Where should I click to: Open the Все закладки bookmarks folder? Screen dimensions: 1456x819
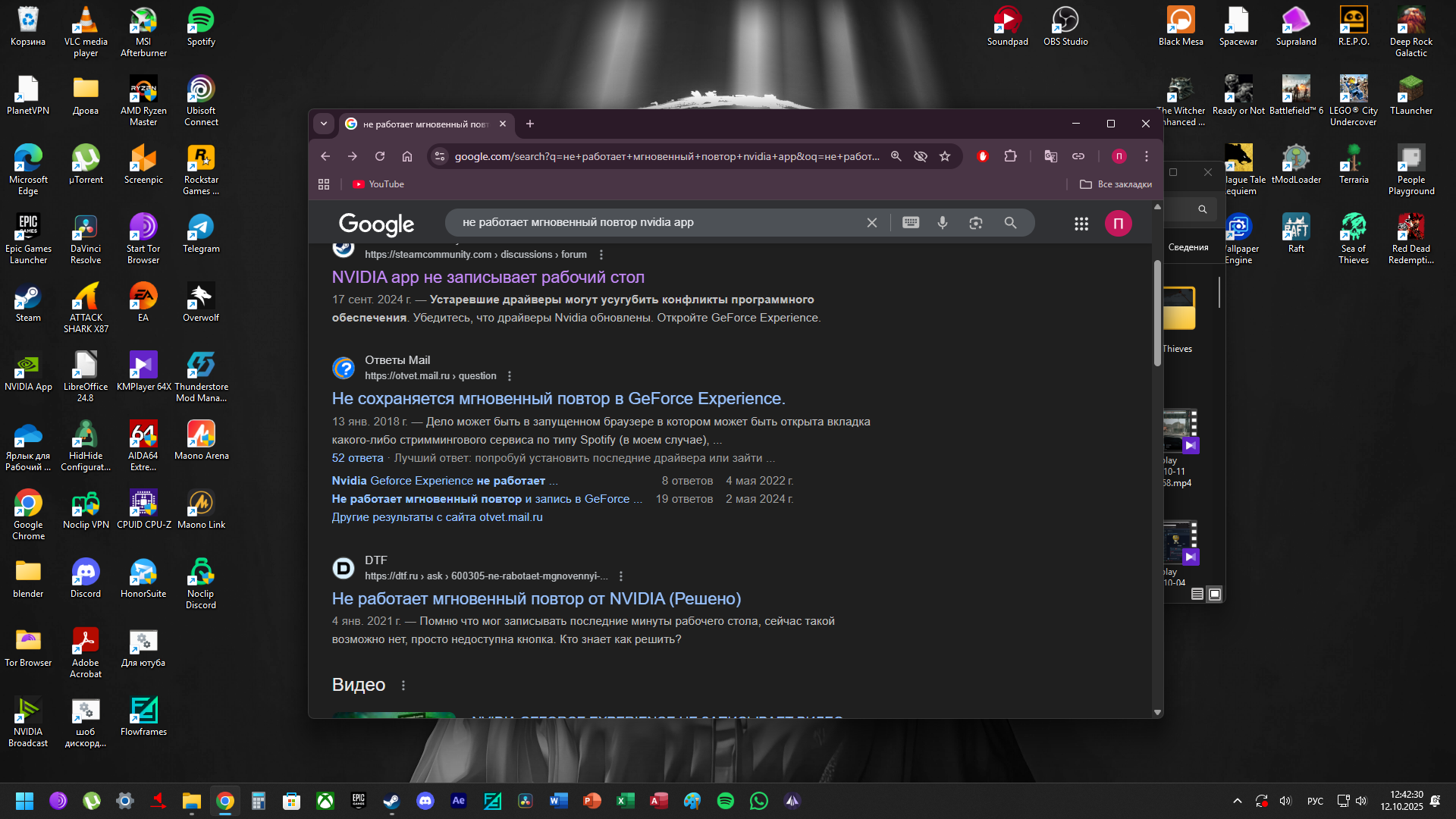(x=1116, y=184)
